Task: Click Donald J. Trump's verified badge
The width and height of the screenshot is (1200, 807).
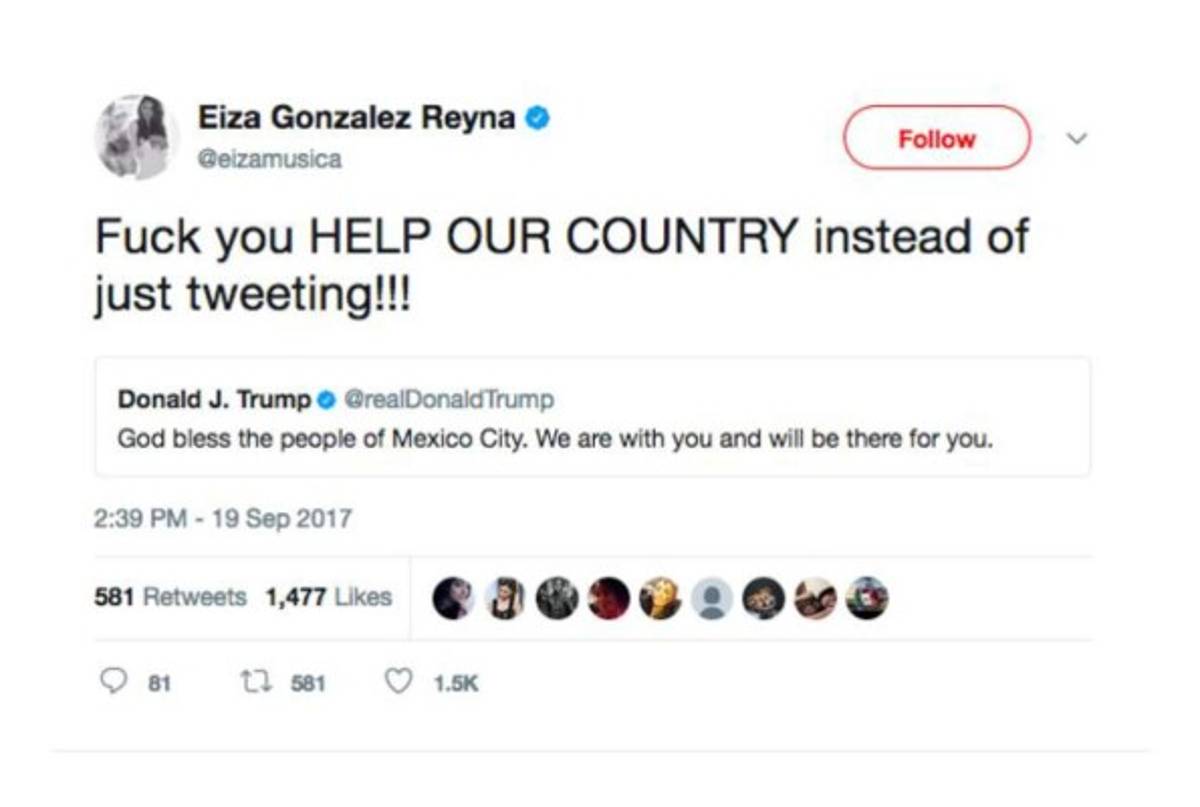Action: click(326, 400)
